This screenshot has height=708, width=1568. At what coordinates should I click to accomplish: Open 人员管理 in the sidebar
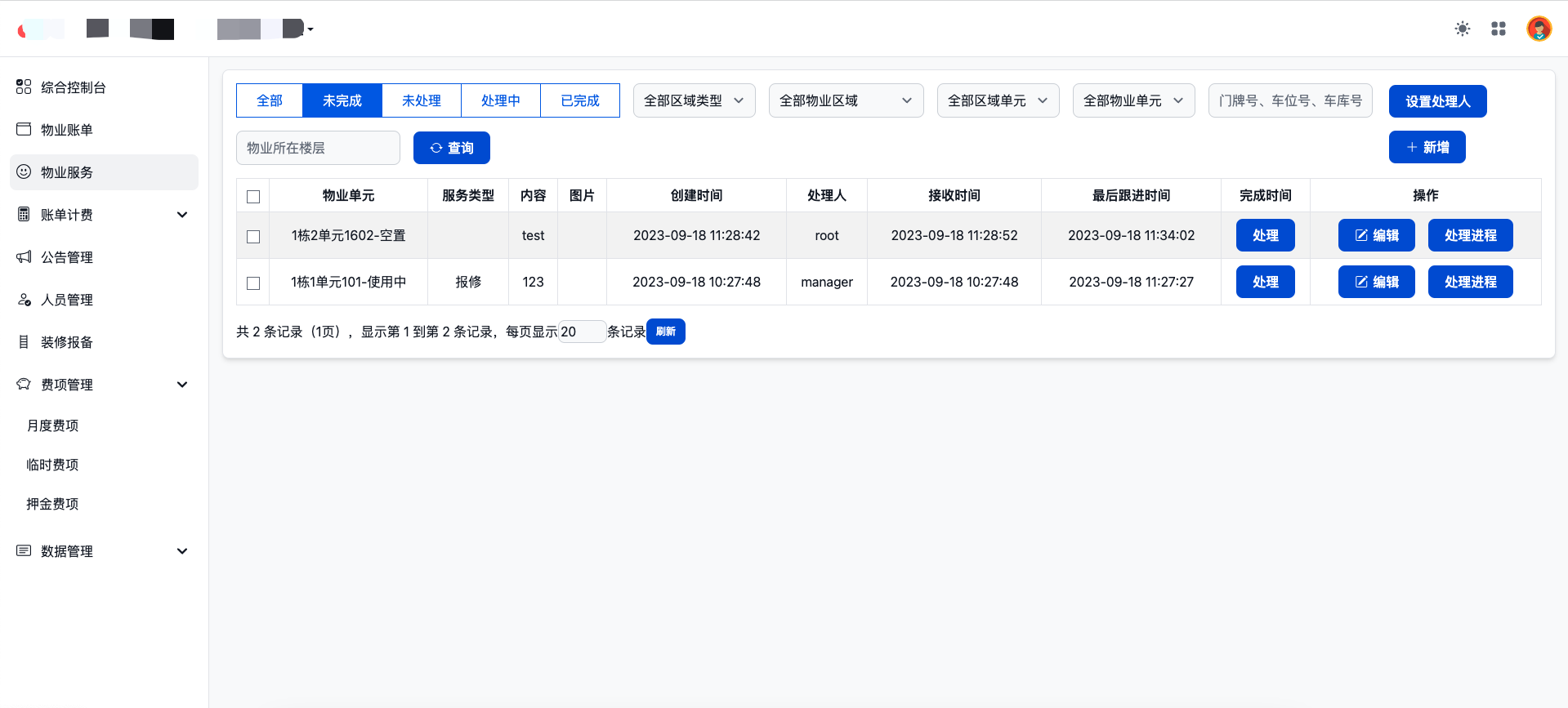(104, 300)
